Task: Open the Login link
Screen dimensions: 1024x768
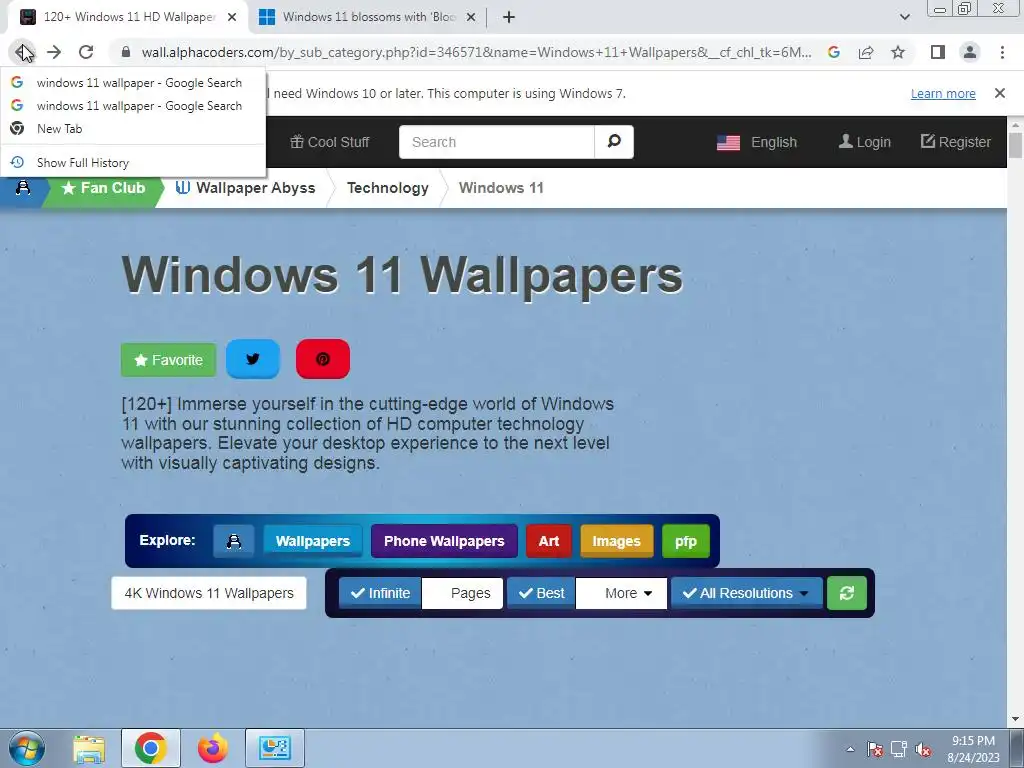Action: 865,142
